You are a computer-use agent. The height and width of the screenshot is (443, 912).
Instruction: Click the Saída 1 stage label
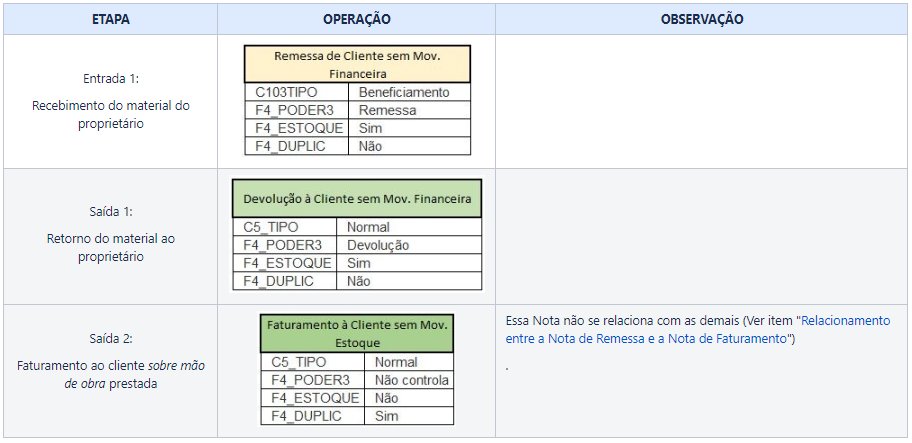[111, 212]
